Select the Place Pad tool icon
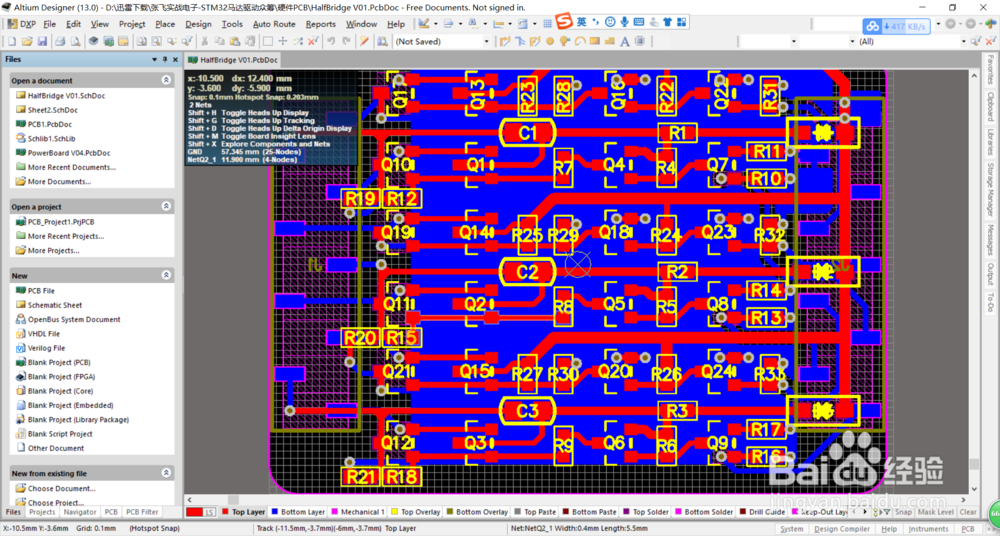Viewport: 1000px width, 536px height. click(x=550, y=41)
